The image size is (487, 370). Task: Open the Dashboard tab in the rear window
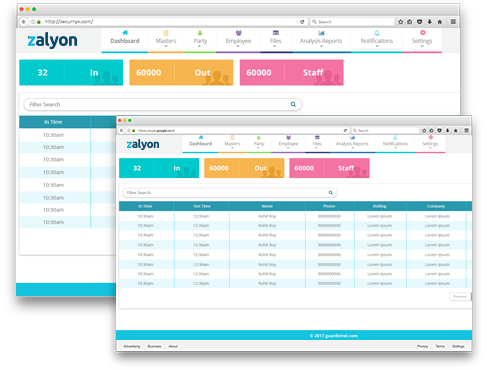click(x=125, y=41)
